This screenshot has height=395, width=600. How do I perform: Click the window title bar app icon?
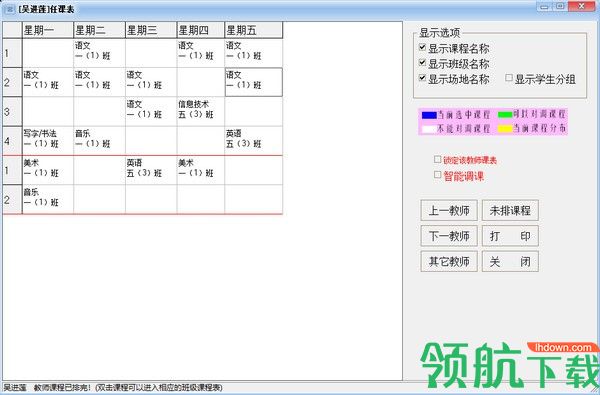(x=9, y=9)
